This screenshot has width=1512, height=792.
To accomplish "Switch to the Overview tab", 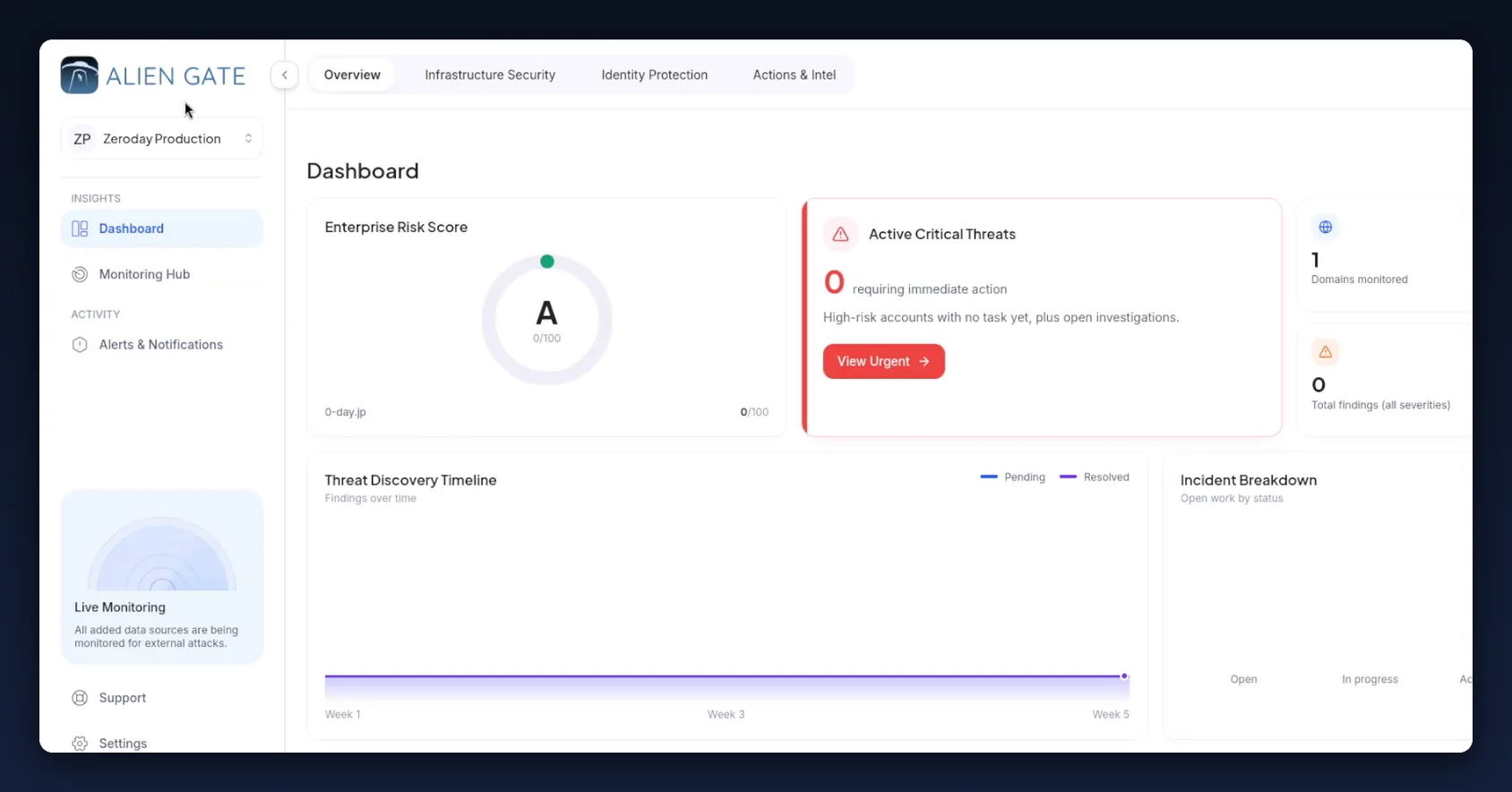I will 352,75.
